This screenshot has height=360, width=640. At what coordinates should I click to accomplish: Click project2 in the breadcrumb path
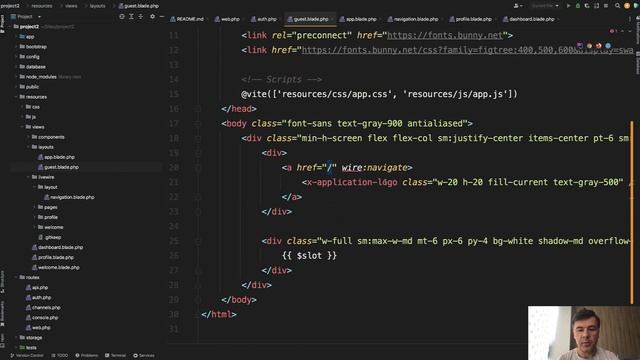click(x=10, y=6)
